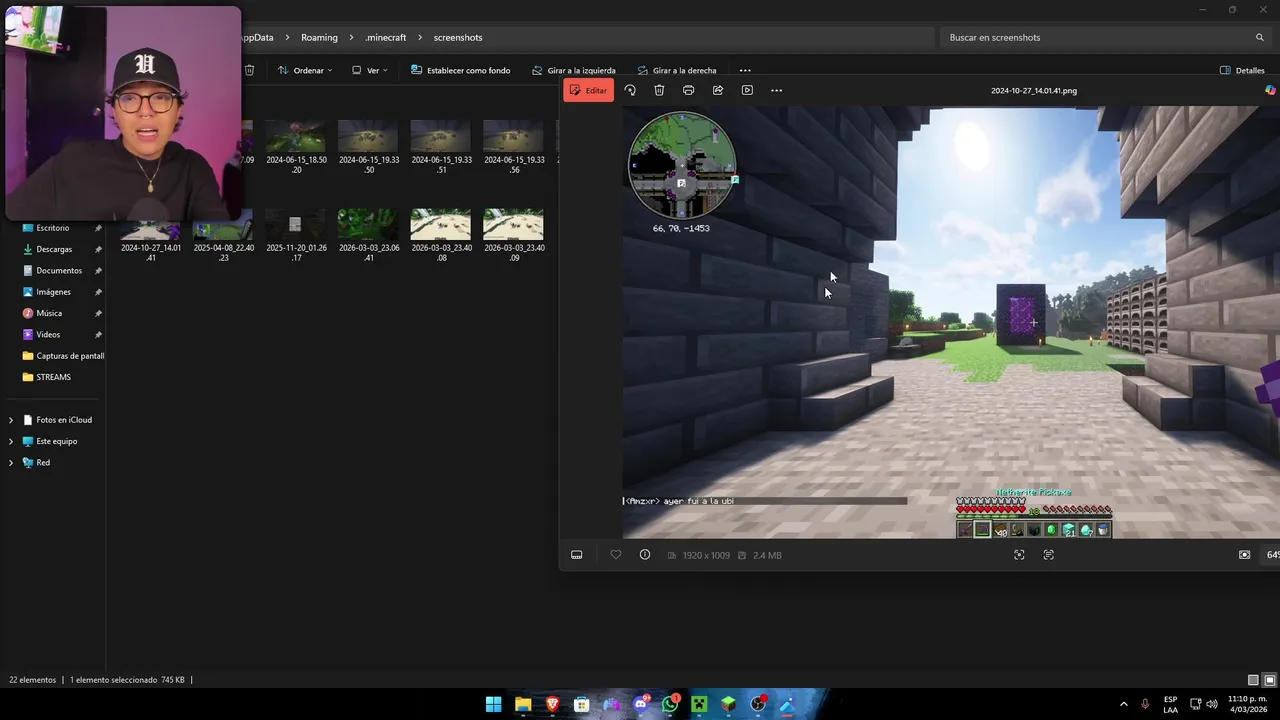Open the Ordenar sort dropdown

(305, 70)
